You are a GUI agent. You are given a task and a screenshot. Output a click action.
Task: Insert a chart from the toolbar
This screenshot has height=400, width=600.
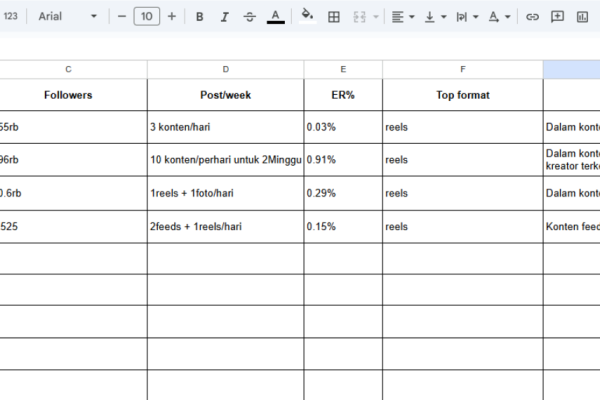tap(582, 17)
